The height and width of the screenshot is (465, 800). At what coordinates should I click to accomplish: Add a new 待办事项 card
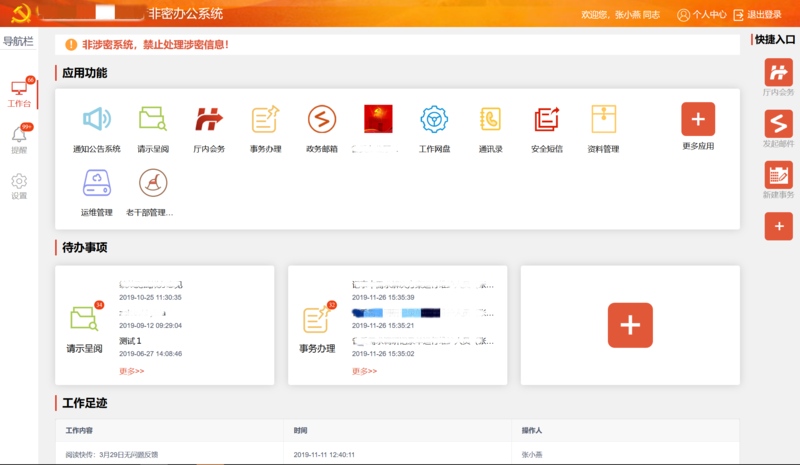point(630,325)
